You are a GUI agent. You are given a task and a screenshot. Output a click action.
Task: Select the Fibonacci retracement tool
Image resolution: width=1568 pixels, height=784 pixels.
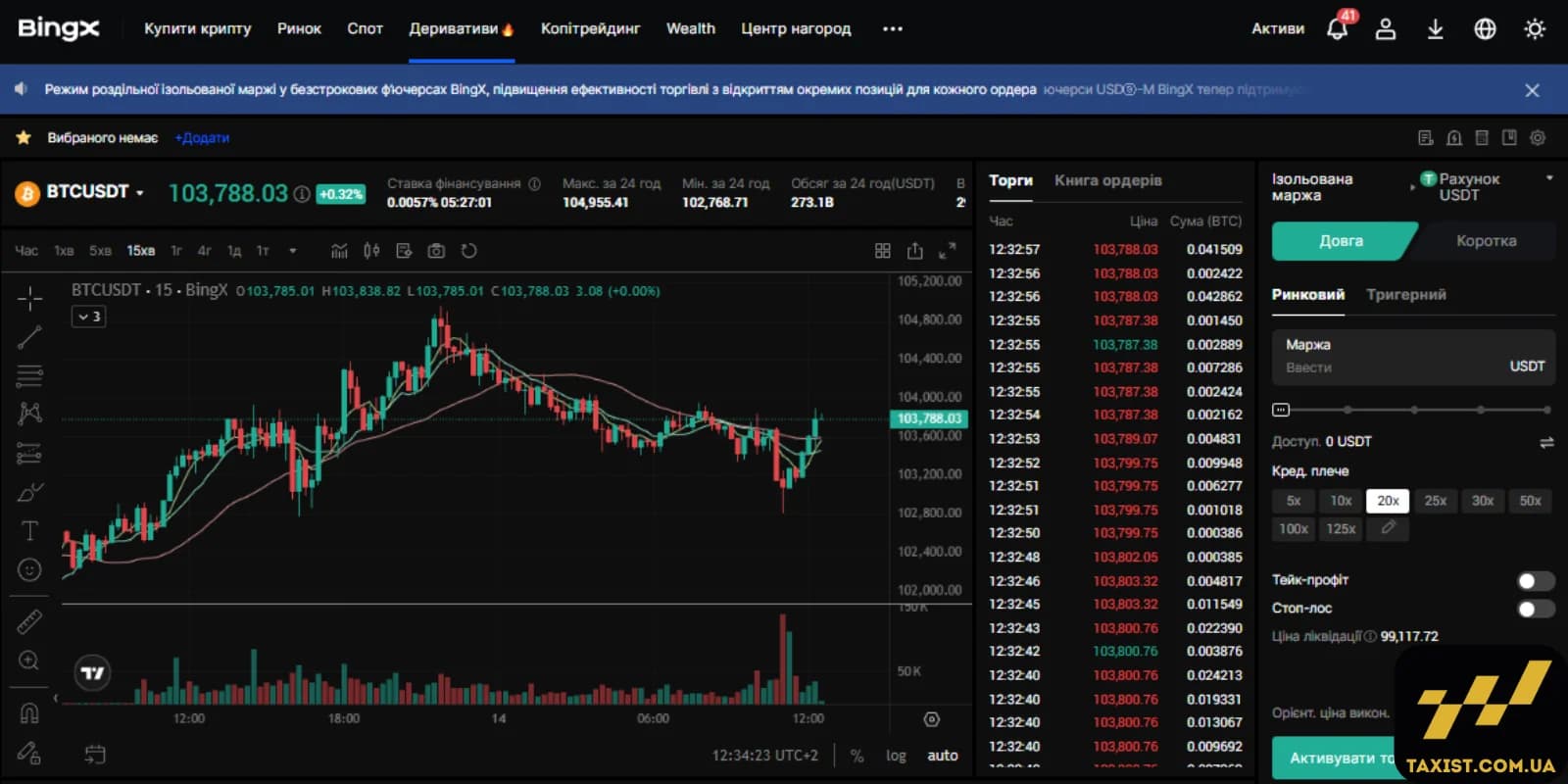tap(29, 375)
